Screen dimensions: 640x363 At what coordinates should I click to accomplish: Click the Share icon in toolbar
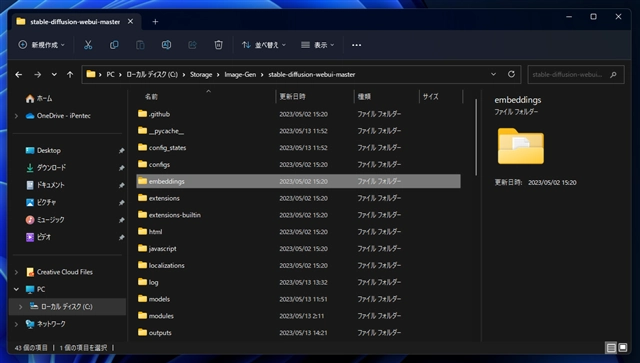[192, 45]
